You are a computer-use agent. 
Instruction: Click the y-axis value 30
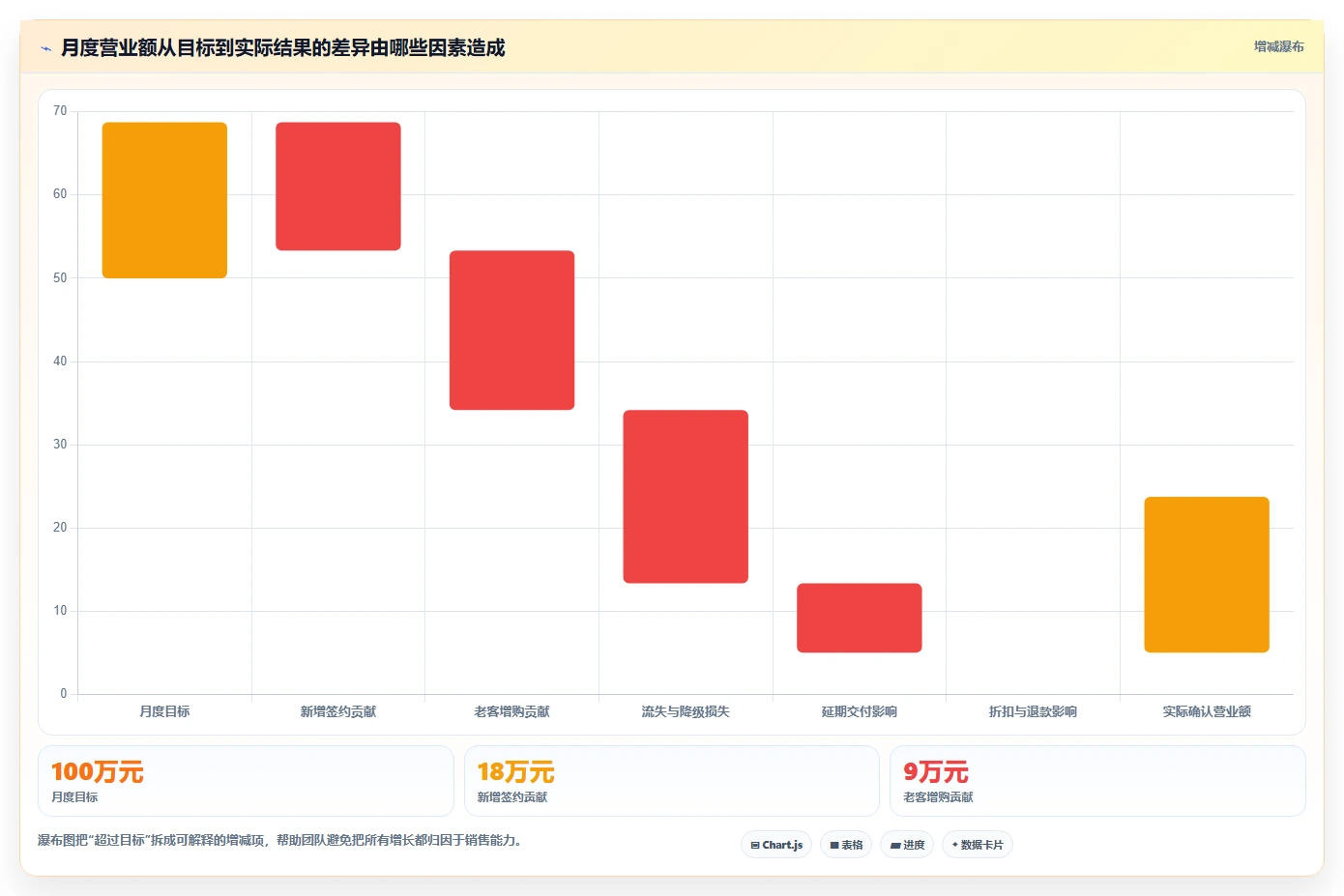[60, 445]
